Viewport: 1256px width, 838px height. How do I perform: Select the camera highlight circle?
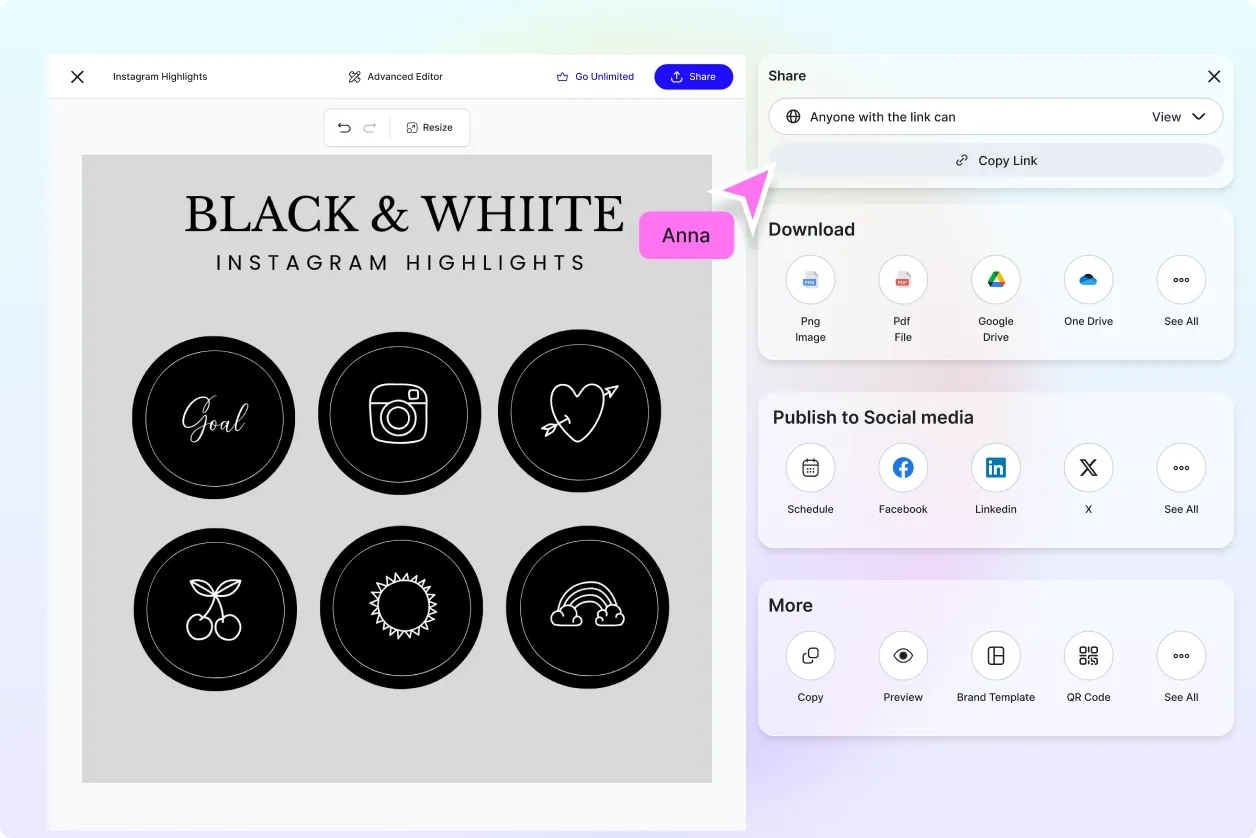[x=399, y=413]
